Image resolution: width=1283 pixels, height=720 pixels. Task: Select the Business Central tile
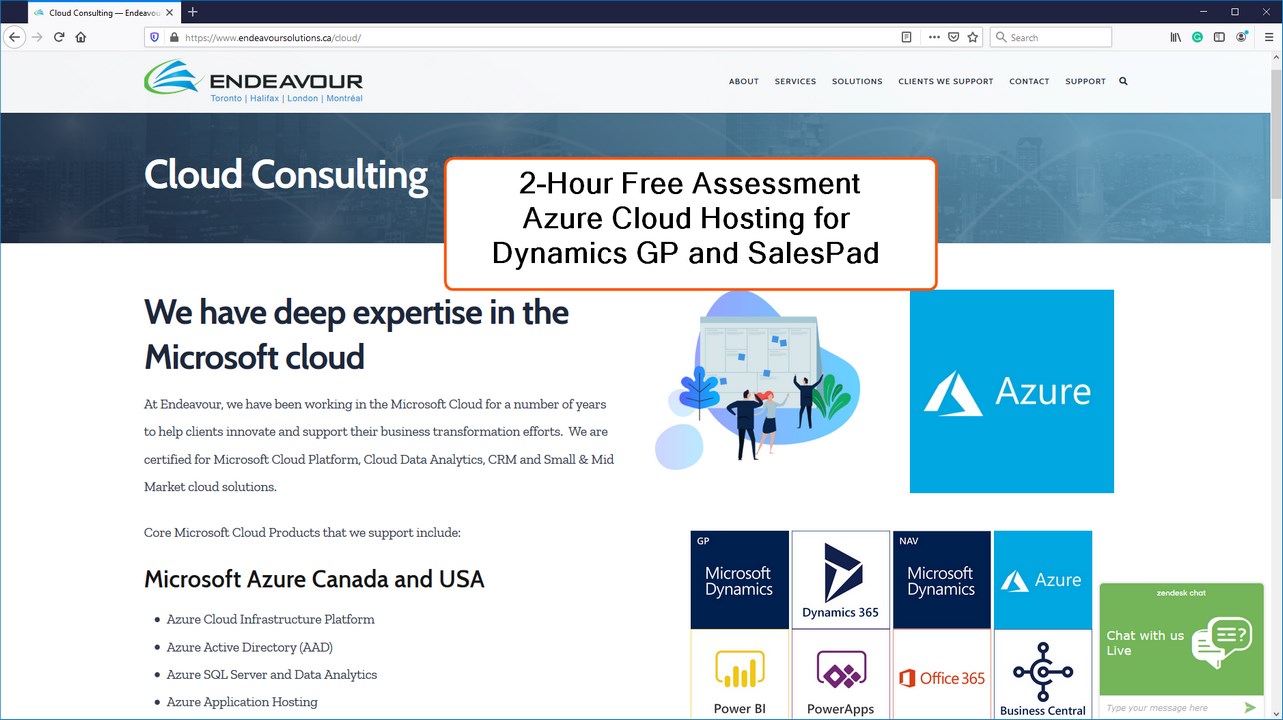(1043, 675)
